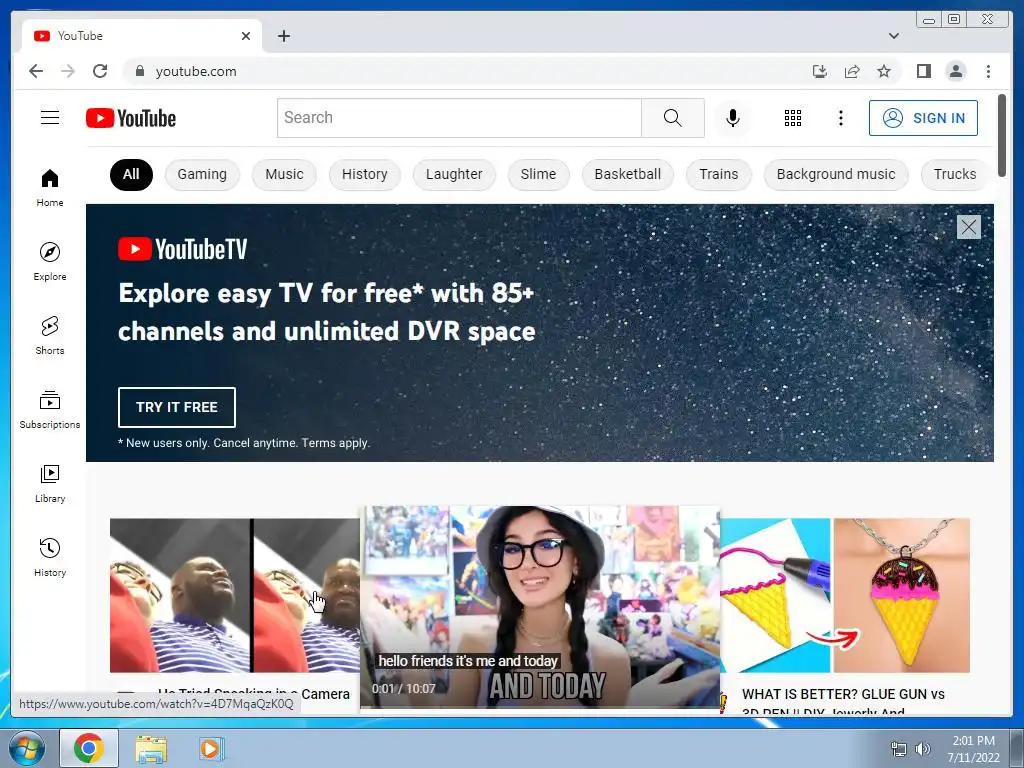Image resolution: width=1024 pixels, height=768 pixels.
Task: Dismiss the YouTube TV banner
Action: point(968,227)
